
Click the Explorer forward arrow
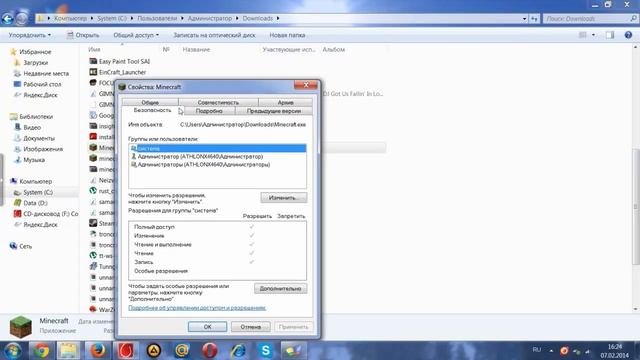tap(22, 18)
